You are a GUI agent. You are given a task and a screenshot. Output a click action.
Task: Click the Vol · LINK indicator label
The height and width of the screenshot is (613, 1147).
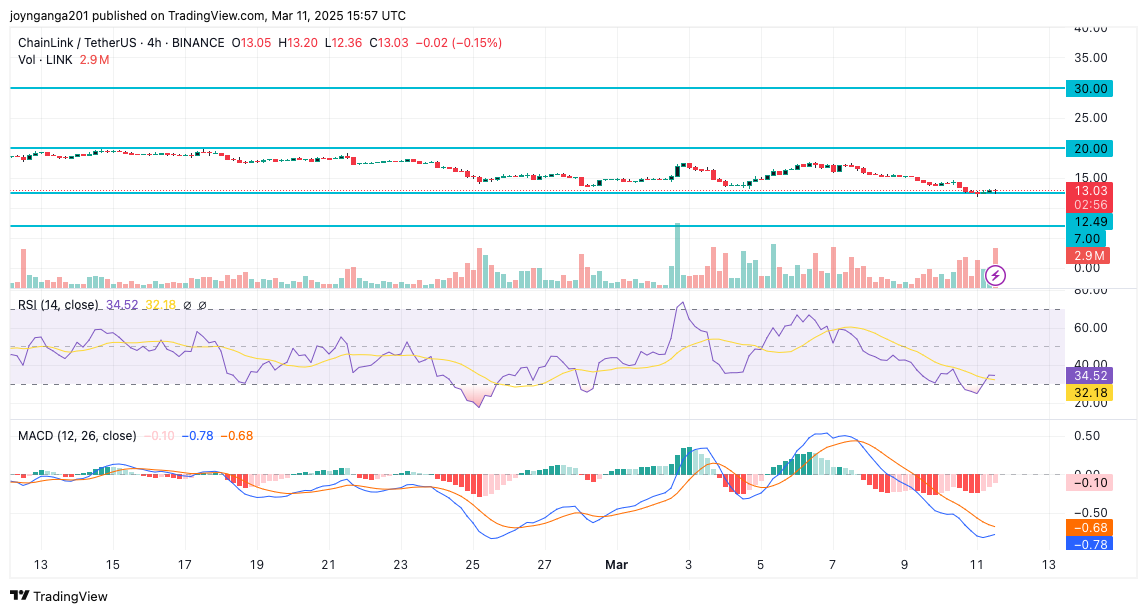(45, 60)
